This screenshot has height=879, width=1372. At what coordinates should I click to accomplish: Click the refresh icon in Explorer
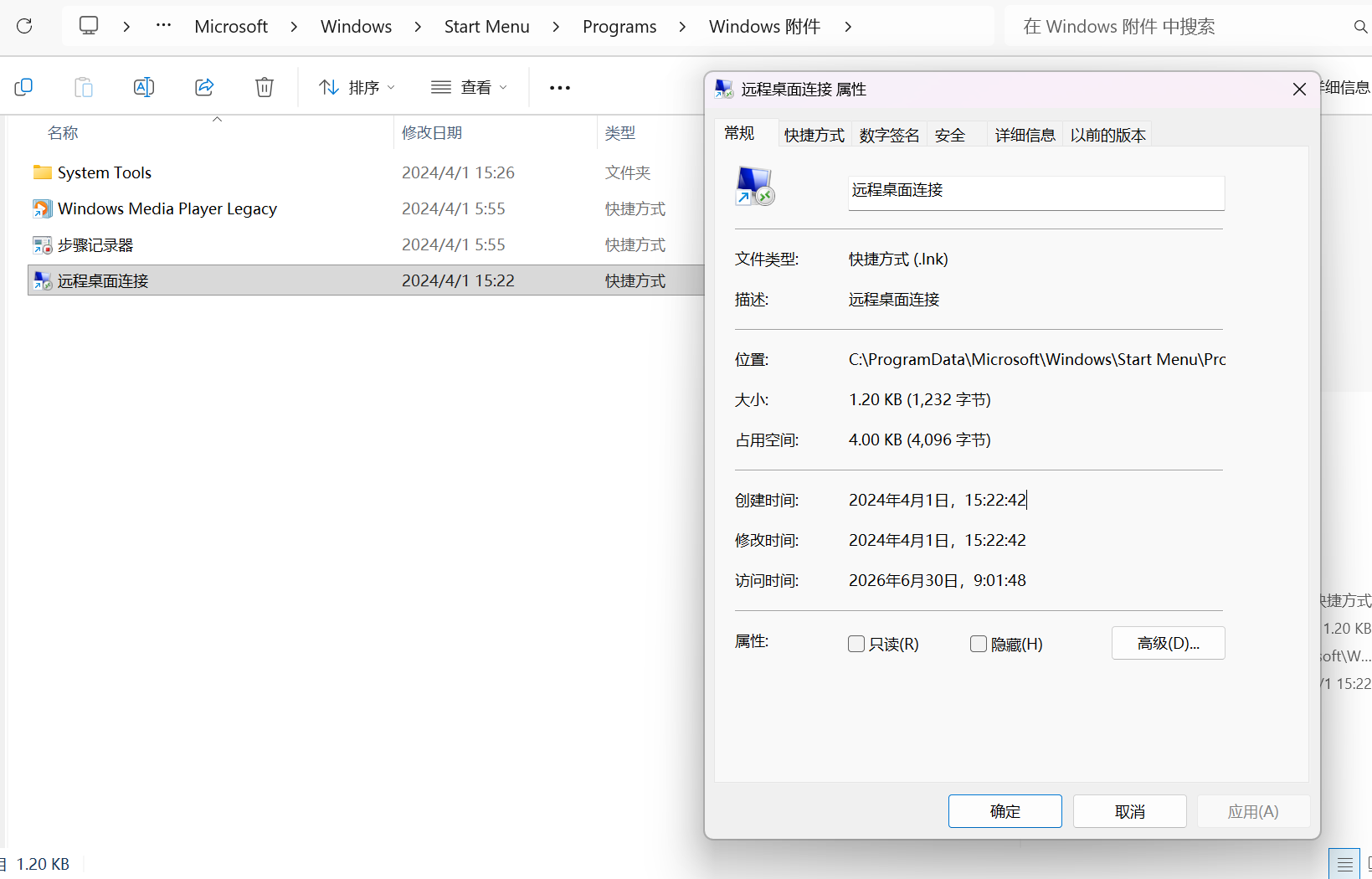[24, 26]
